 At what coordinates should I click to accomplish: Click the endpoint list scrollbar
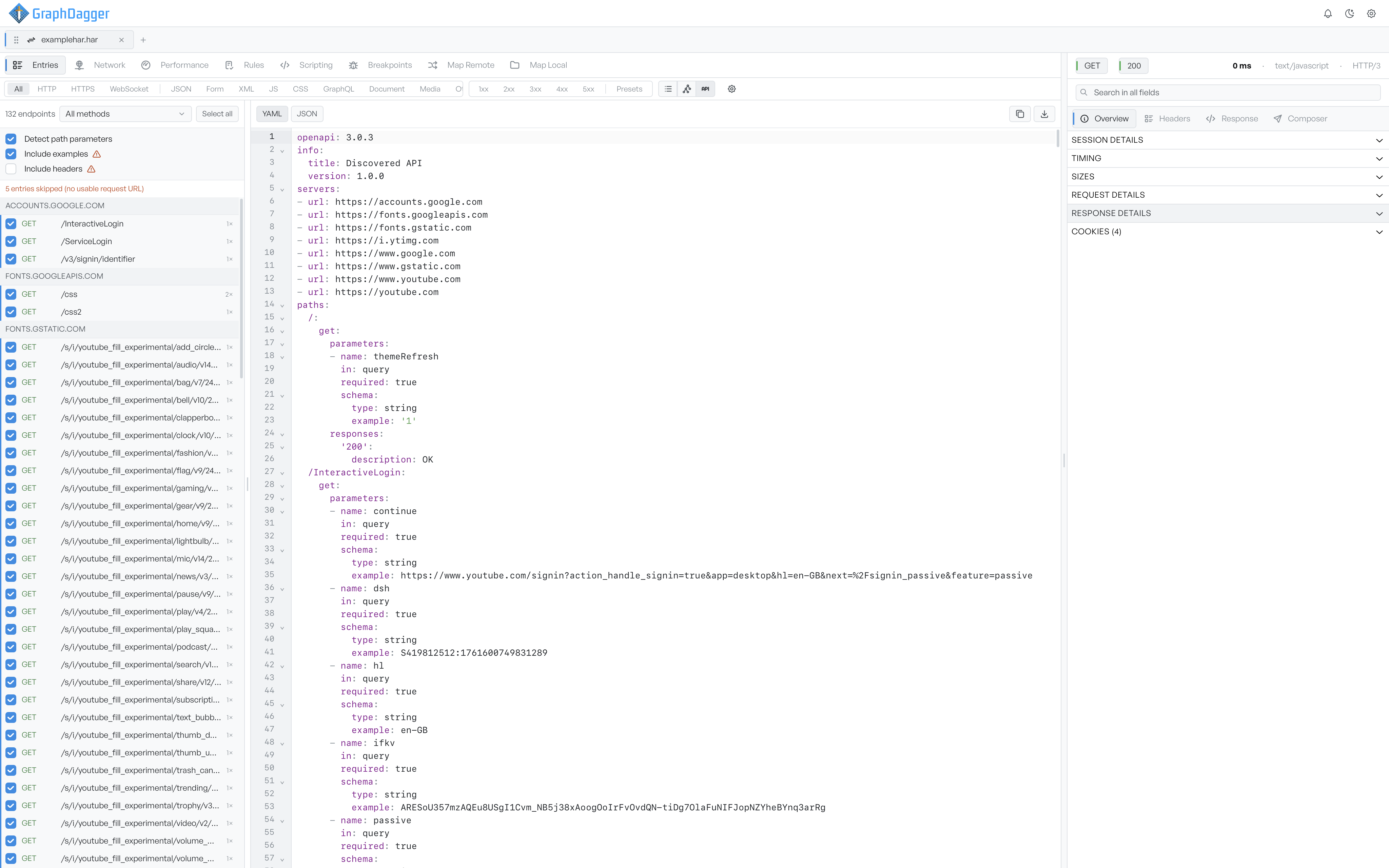click(242, 289)
